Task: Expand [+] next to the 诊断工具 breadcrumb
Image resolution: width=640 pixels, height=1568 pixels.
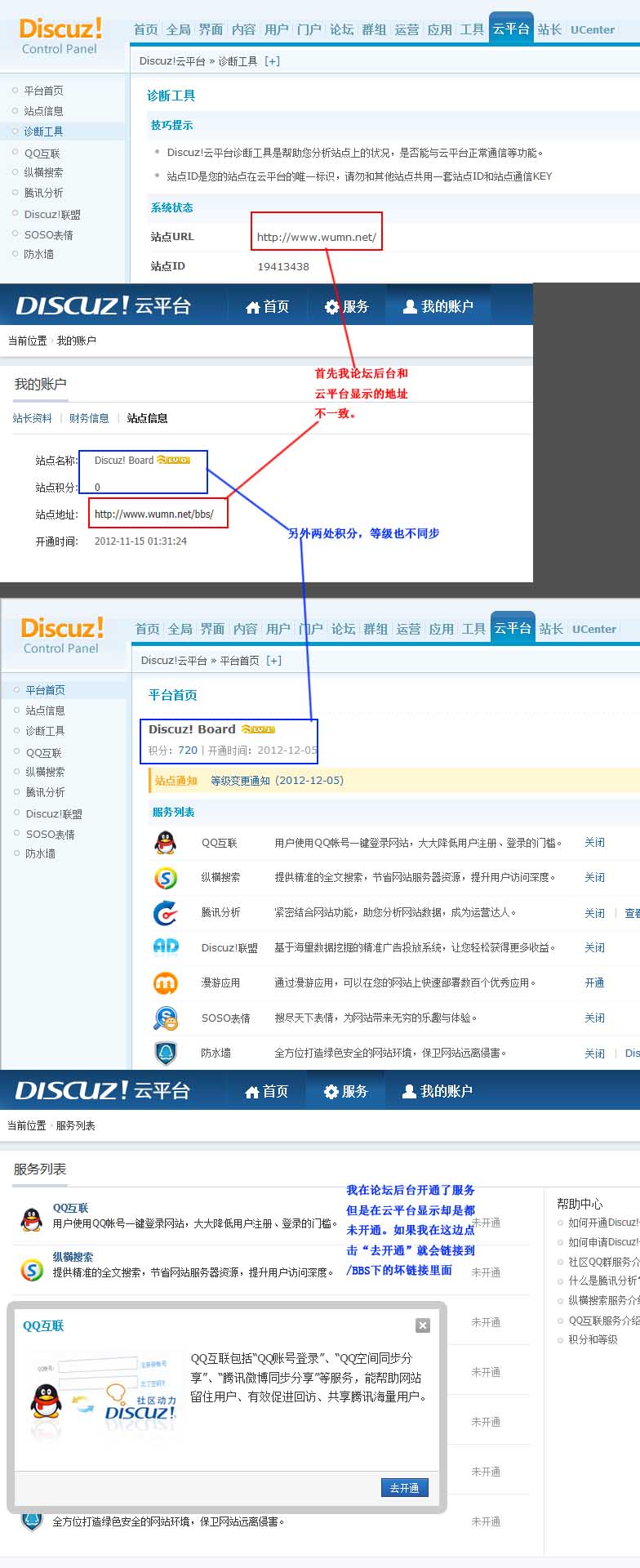Action: point(272,61)
